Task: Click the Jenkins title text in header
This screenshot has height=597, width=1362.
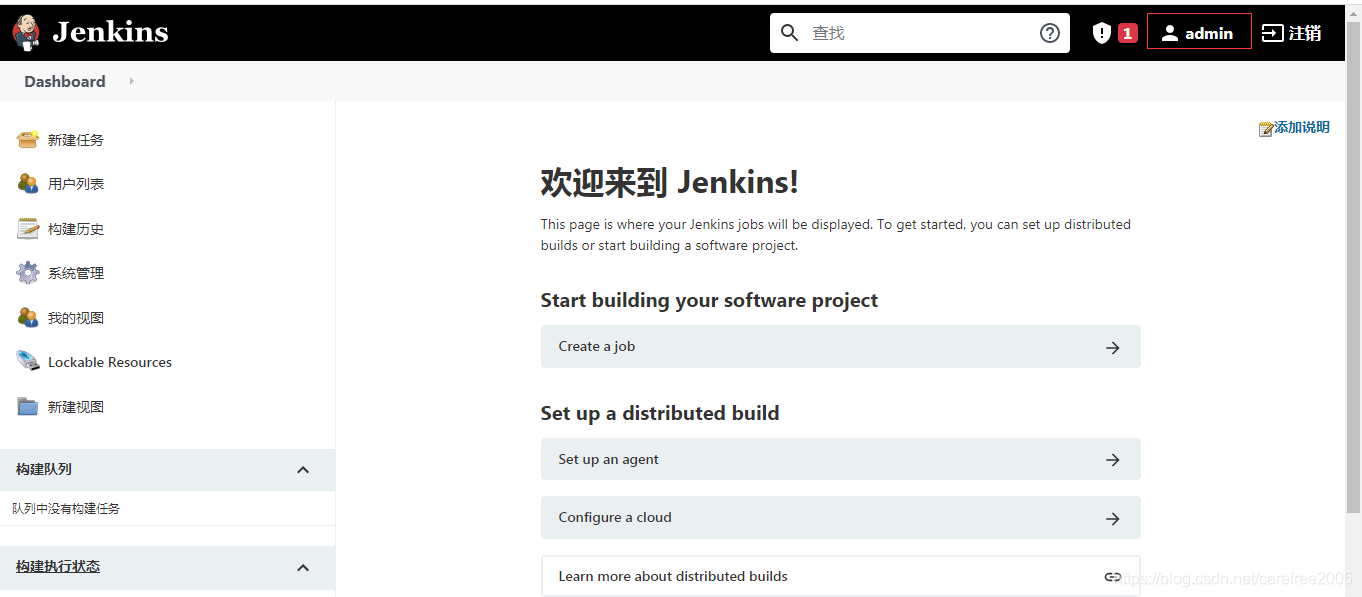Action: [x=110, y=33]
